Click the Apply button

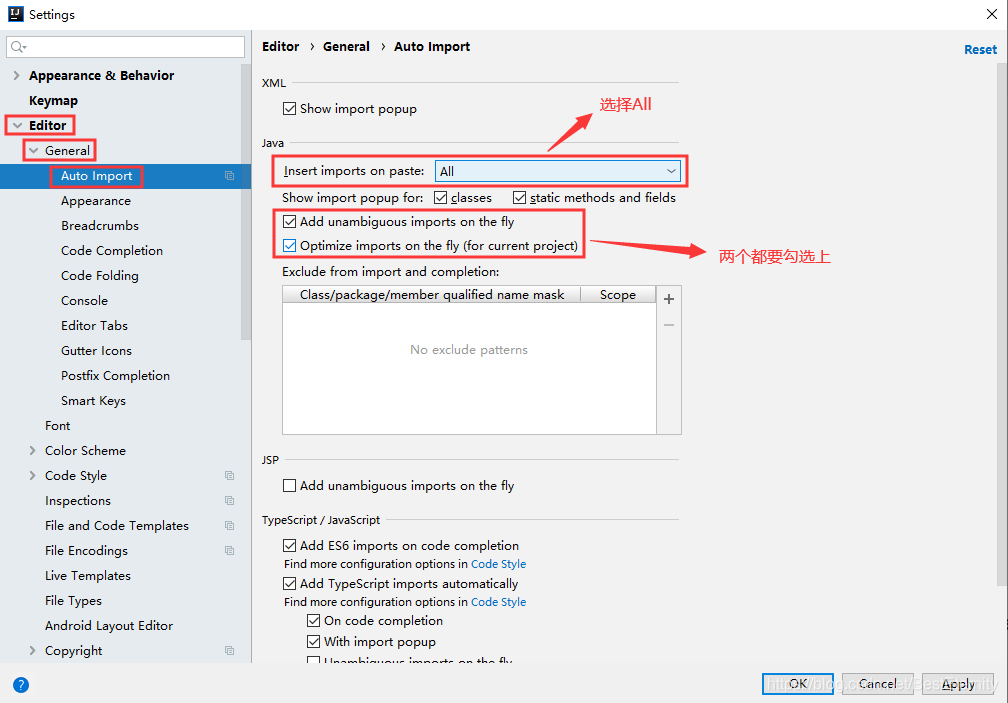[958, 684]
